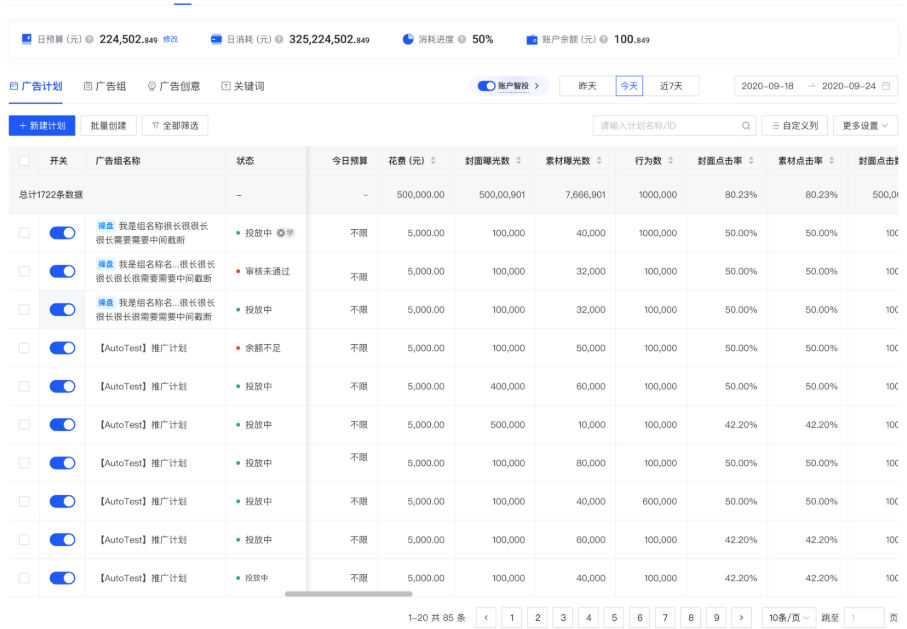Select checkbox of row with 500,000 封面曝光数
907x629 pixels.
coord(24,424)
